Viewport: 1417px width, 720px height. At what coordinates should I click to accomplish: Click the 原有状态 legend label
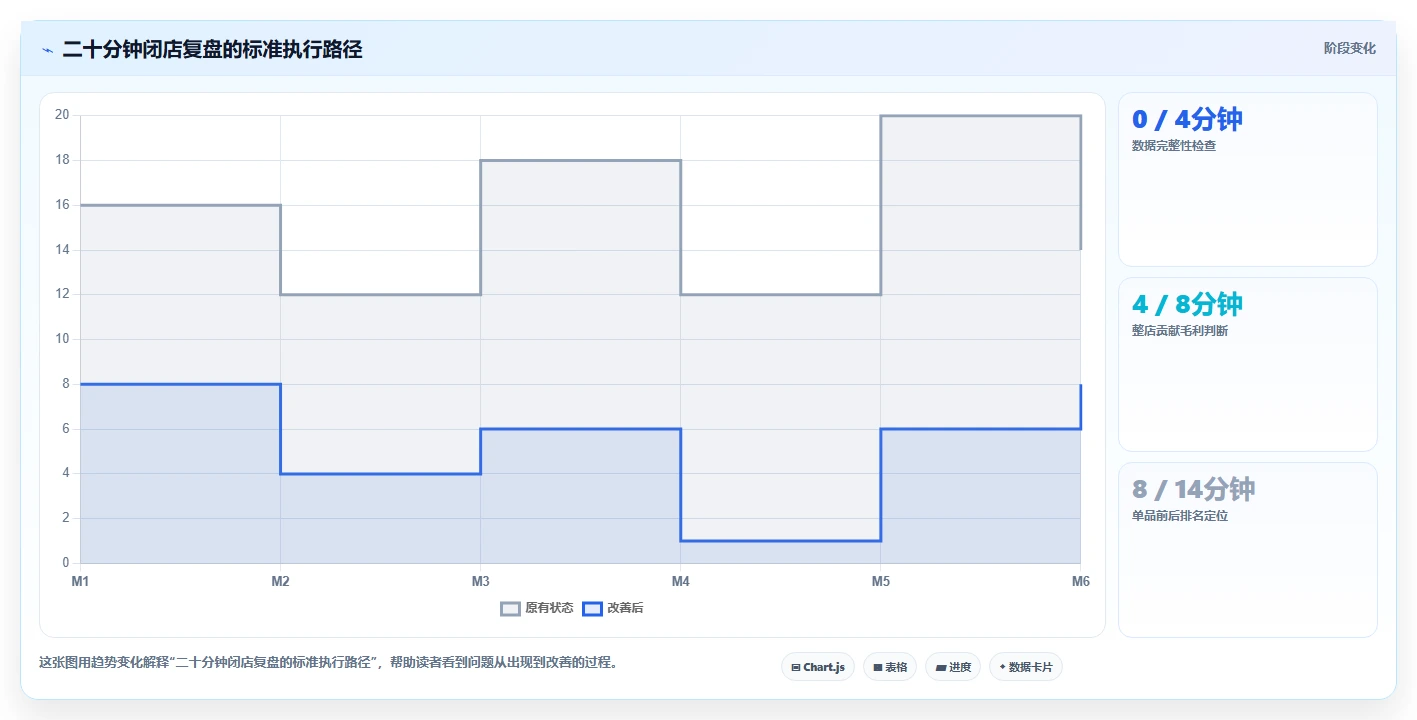pyautogui.click(x=549, y=608)
